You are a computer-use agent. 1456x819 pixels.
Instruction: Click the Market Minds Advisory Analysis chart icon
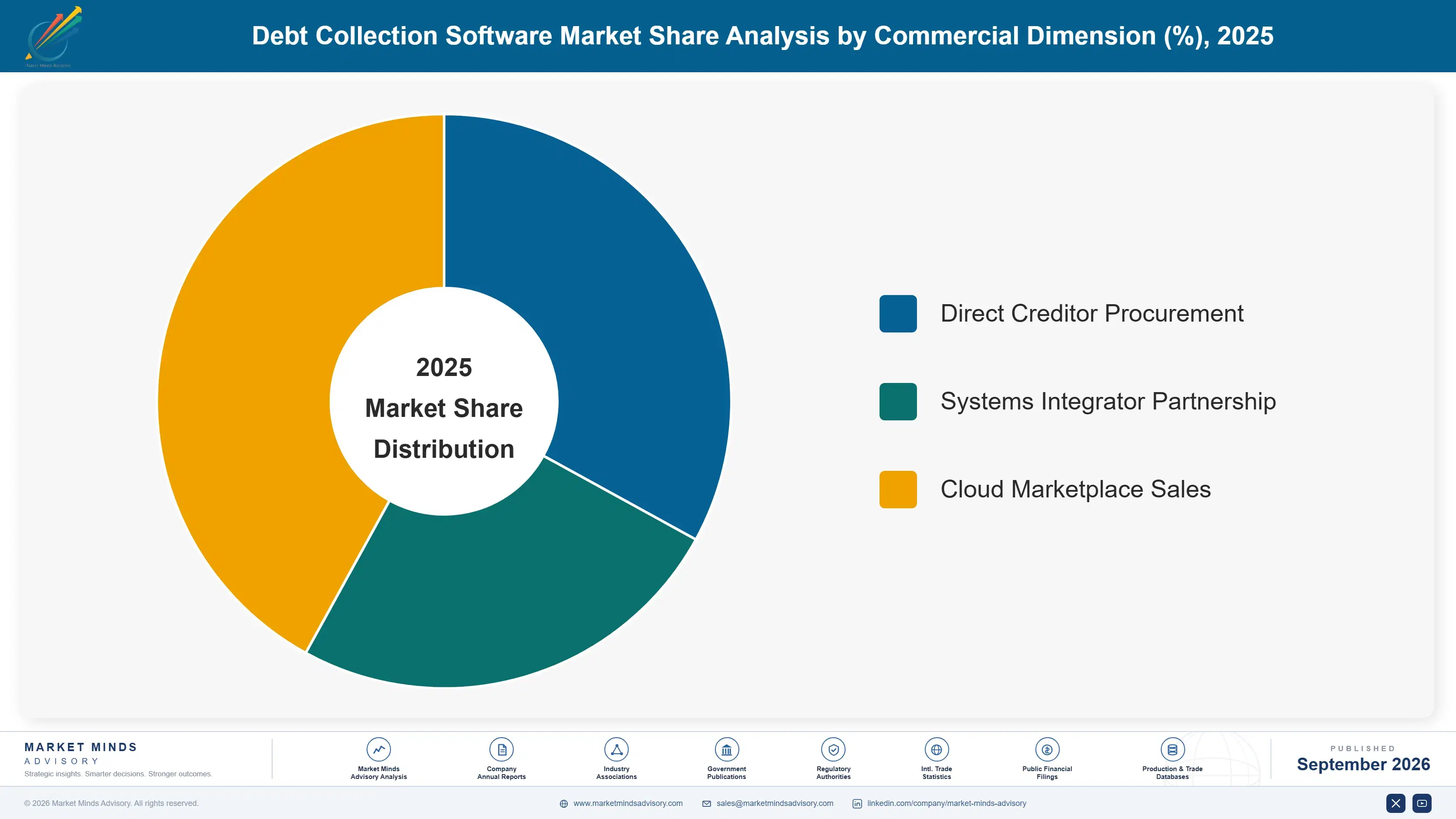pos(379,749)
